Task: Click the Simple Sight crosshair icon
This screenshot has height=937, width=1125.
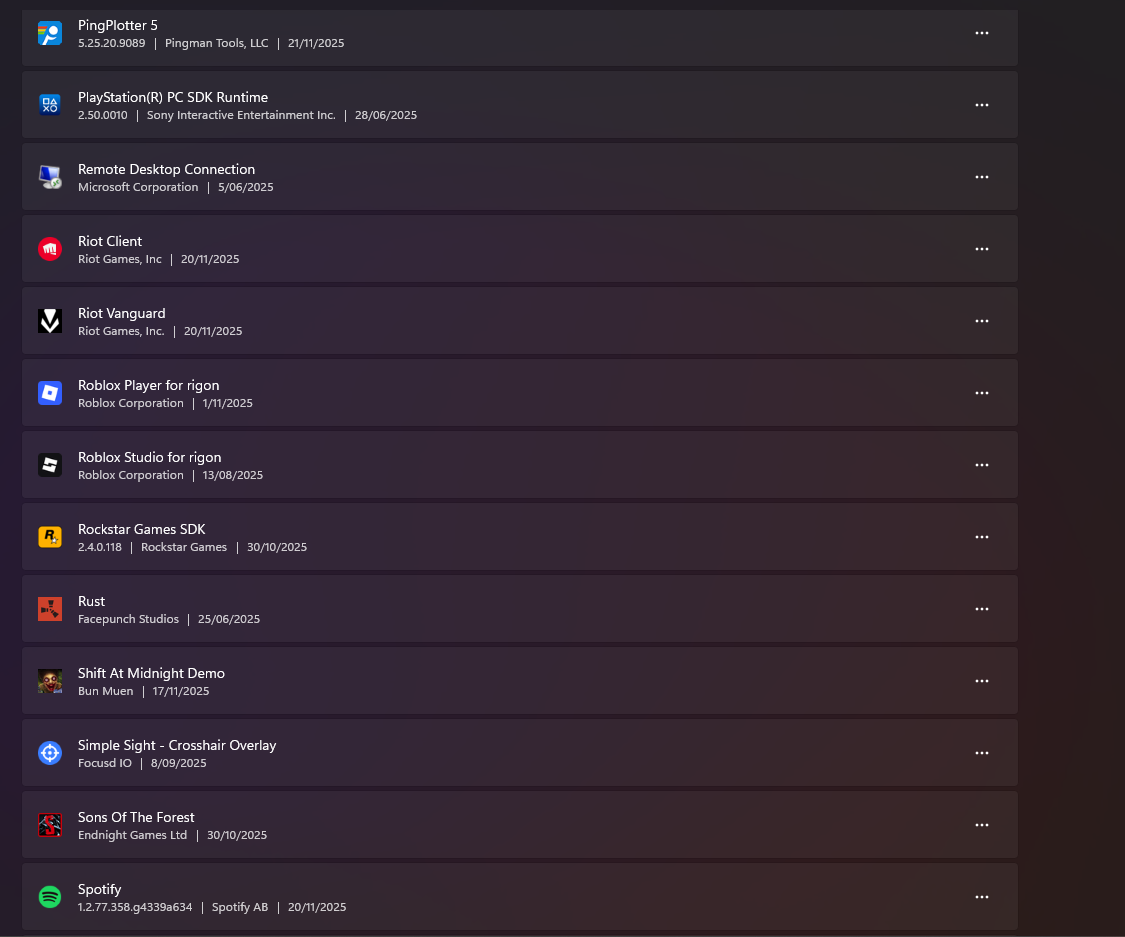Action: pyautogui.click(x=50, y=753)
